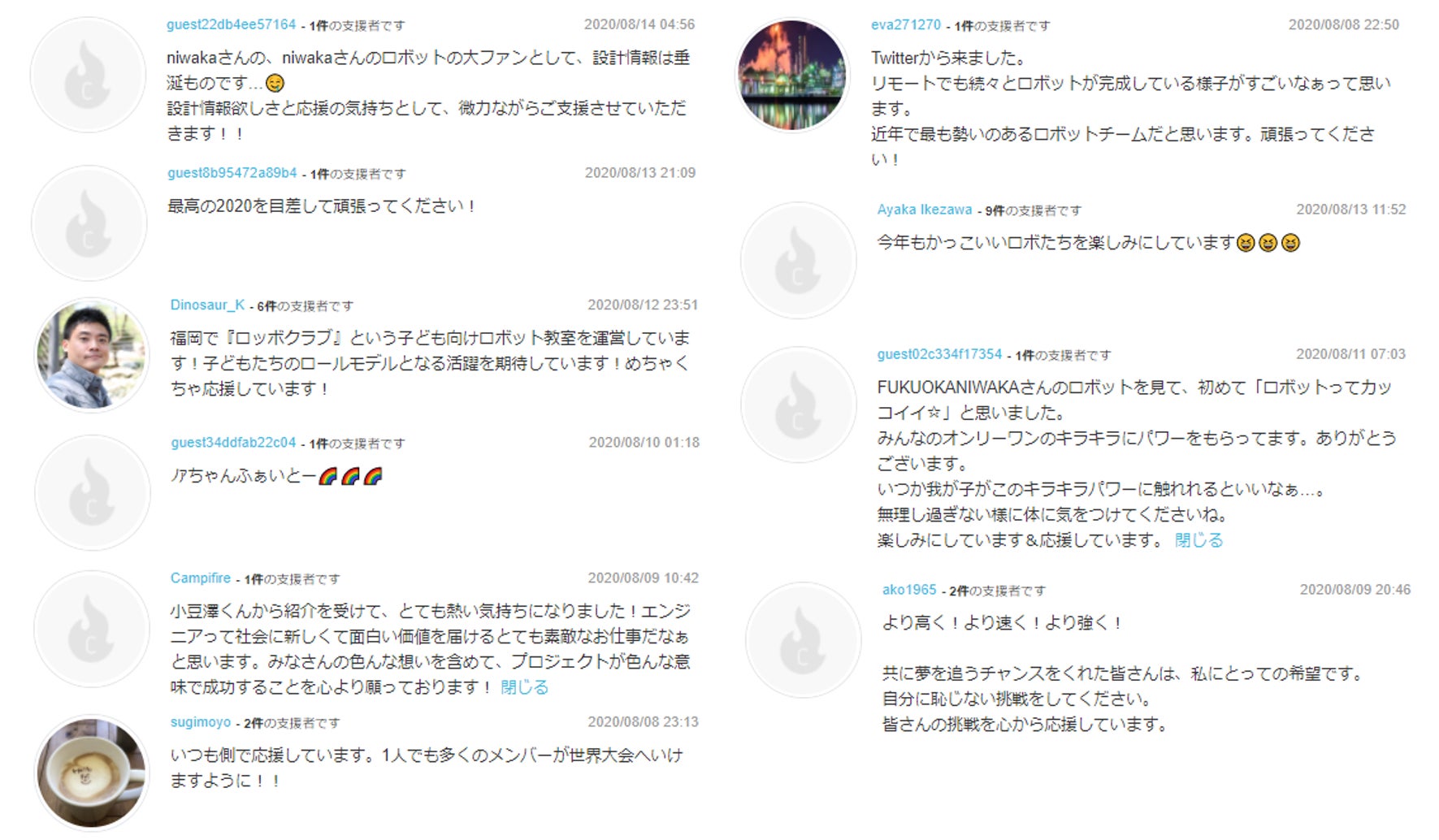Screen dimensions: 1439x840
Task: Open the Dinosaur_K username link
Action: click(x=207, y=305)
